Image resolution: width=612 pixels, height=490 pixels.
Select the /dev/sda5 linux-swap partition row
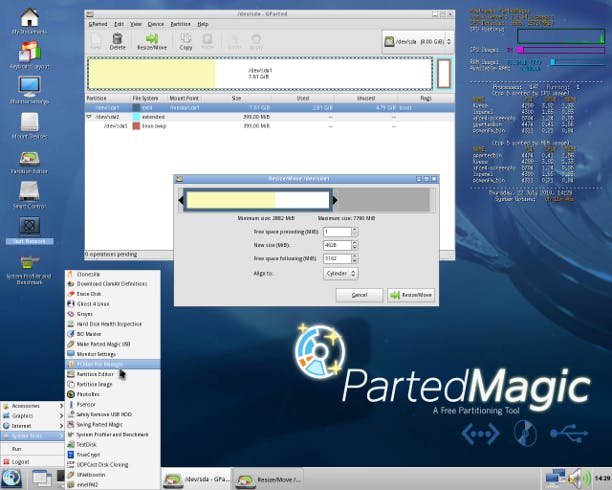[270, 126]
